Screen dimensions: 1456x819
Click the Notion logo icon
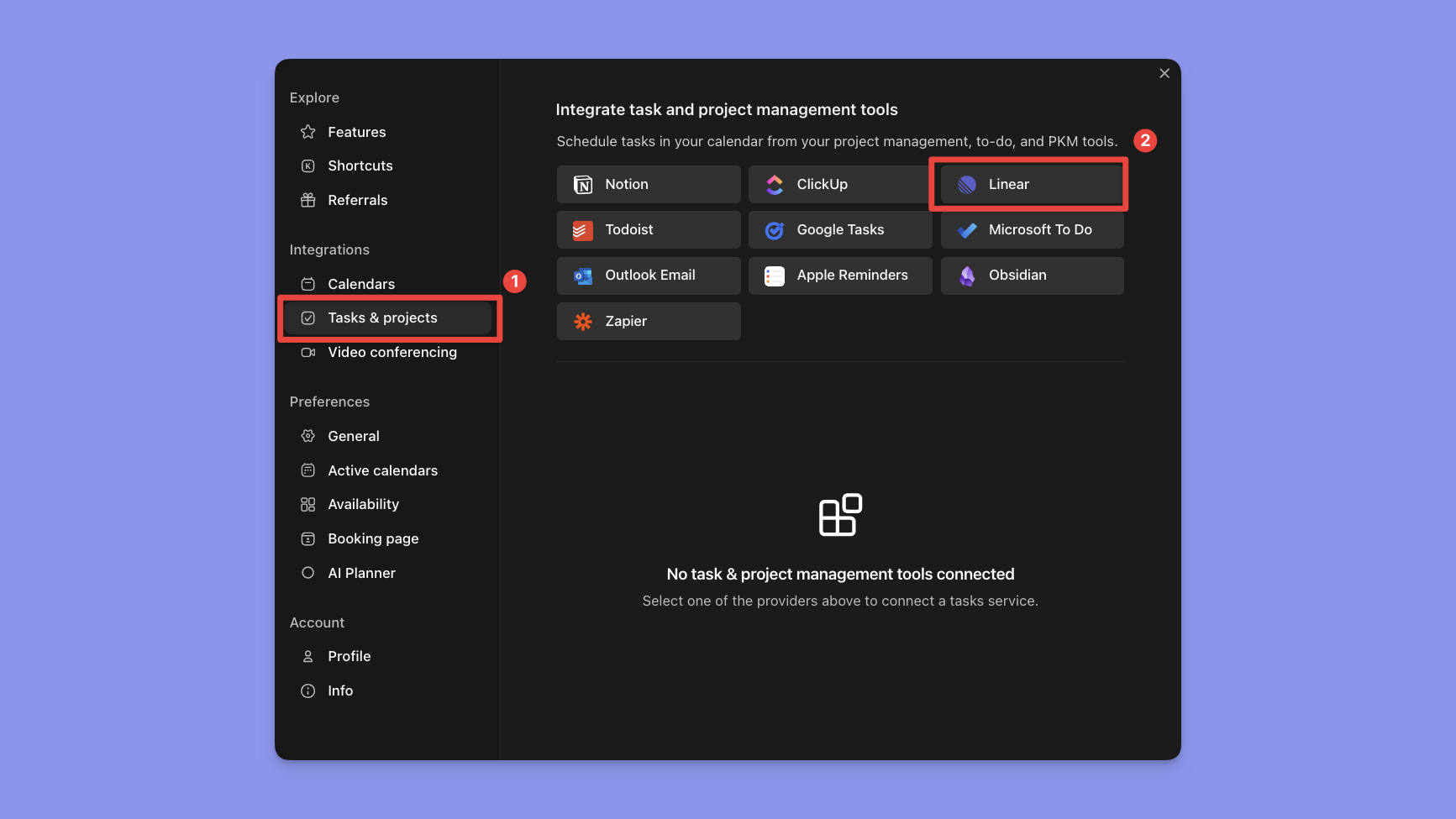pyautogui.click(x=583, y=185)
